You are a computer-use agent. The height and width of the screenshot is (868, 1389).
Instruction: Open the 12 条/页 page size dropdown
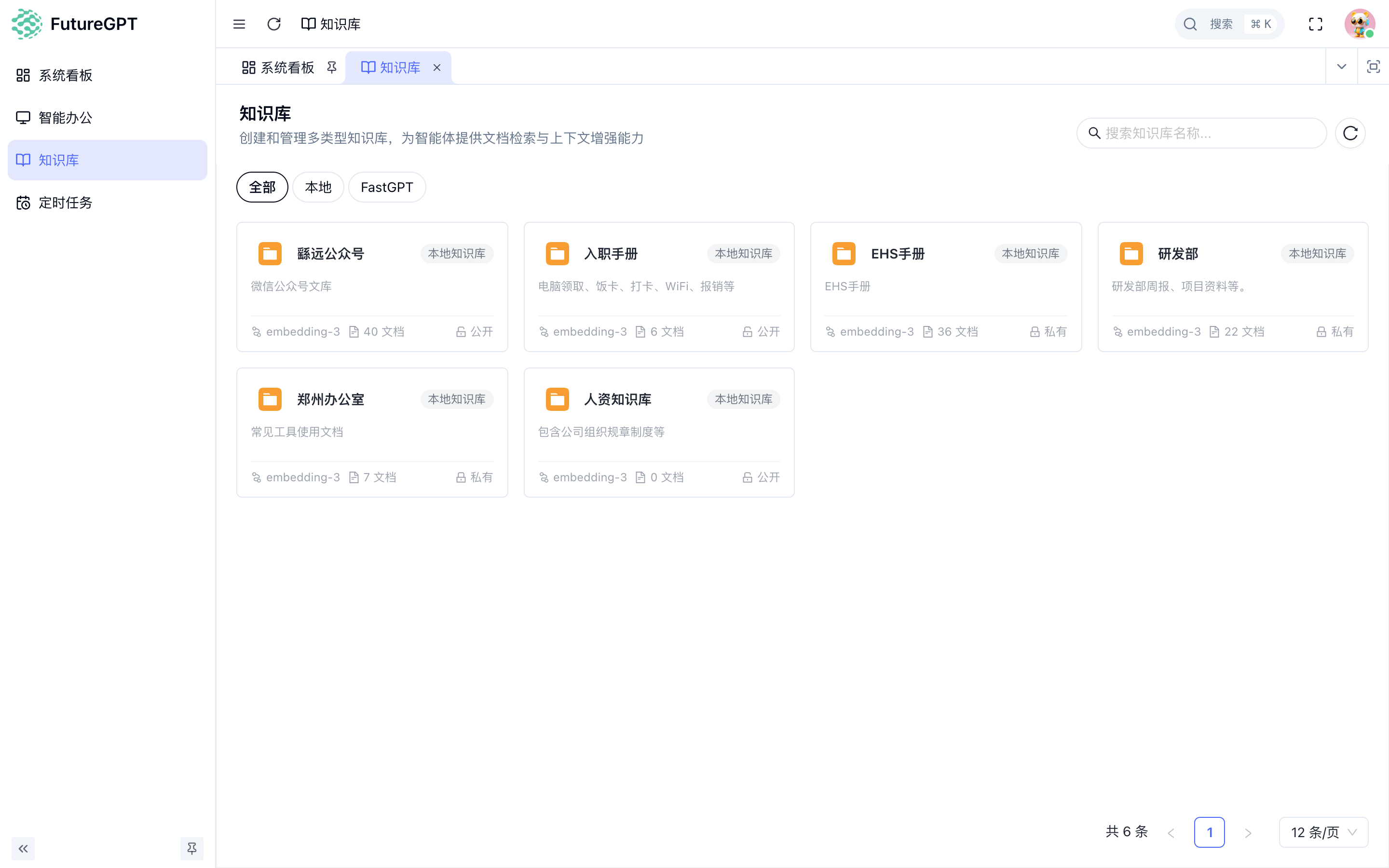[1323, 832]
